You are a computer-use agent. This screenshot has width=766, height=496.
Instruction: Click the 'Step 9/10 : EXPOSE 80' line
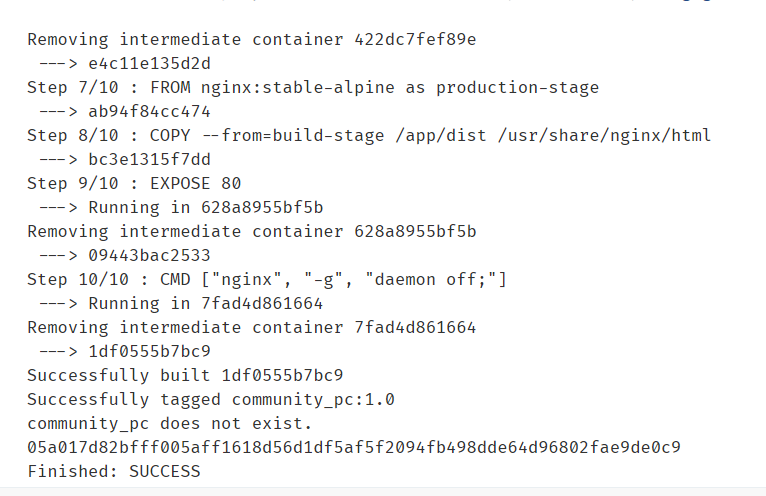133,183
